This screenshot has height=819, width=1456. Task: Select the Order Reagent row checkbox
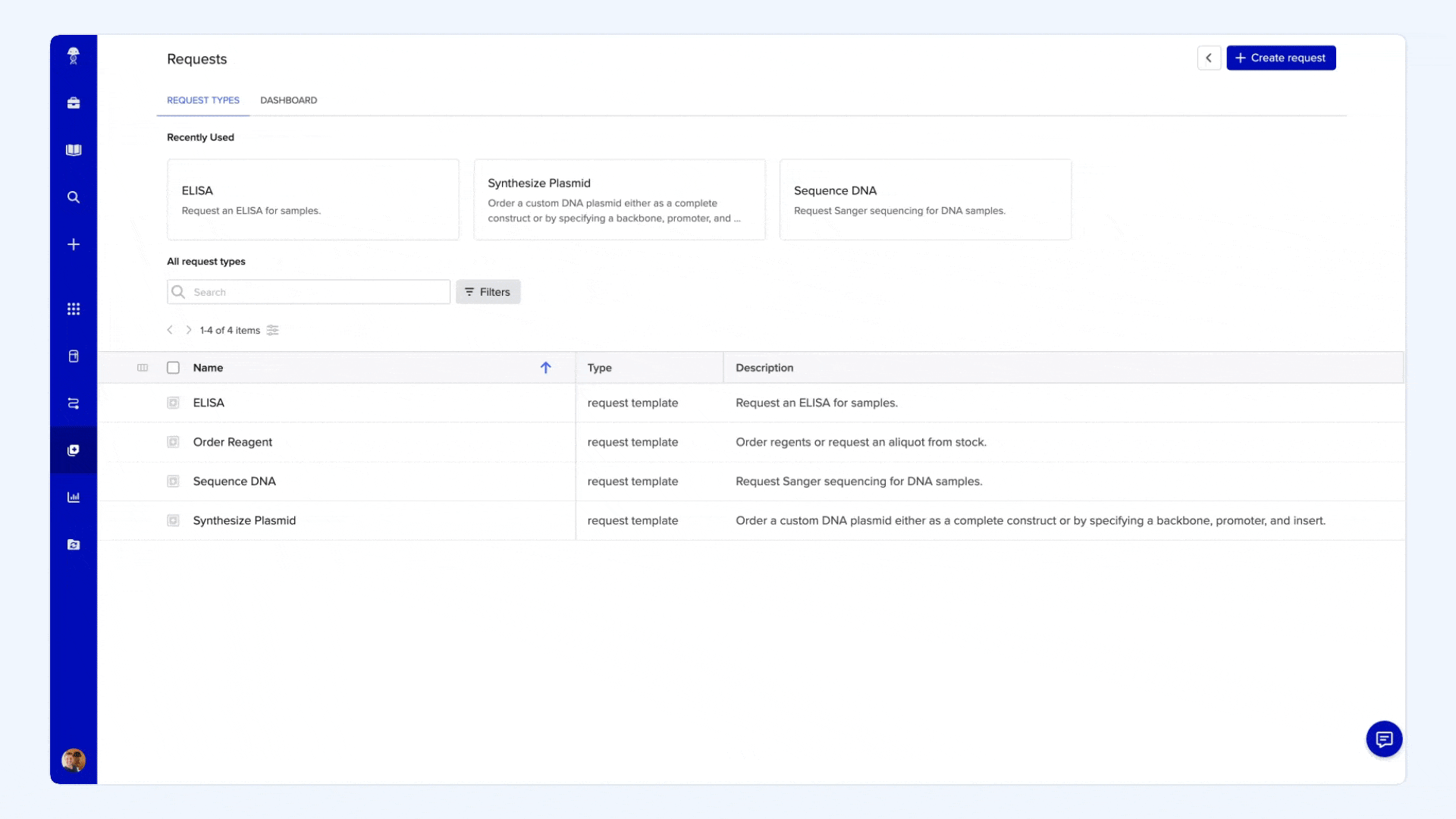click(x=173, y=442)
